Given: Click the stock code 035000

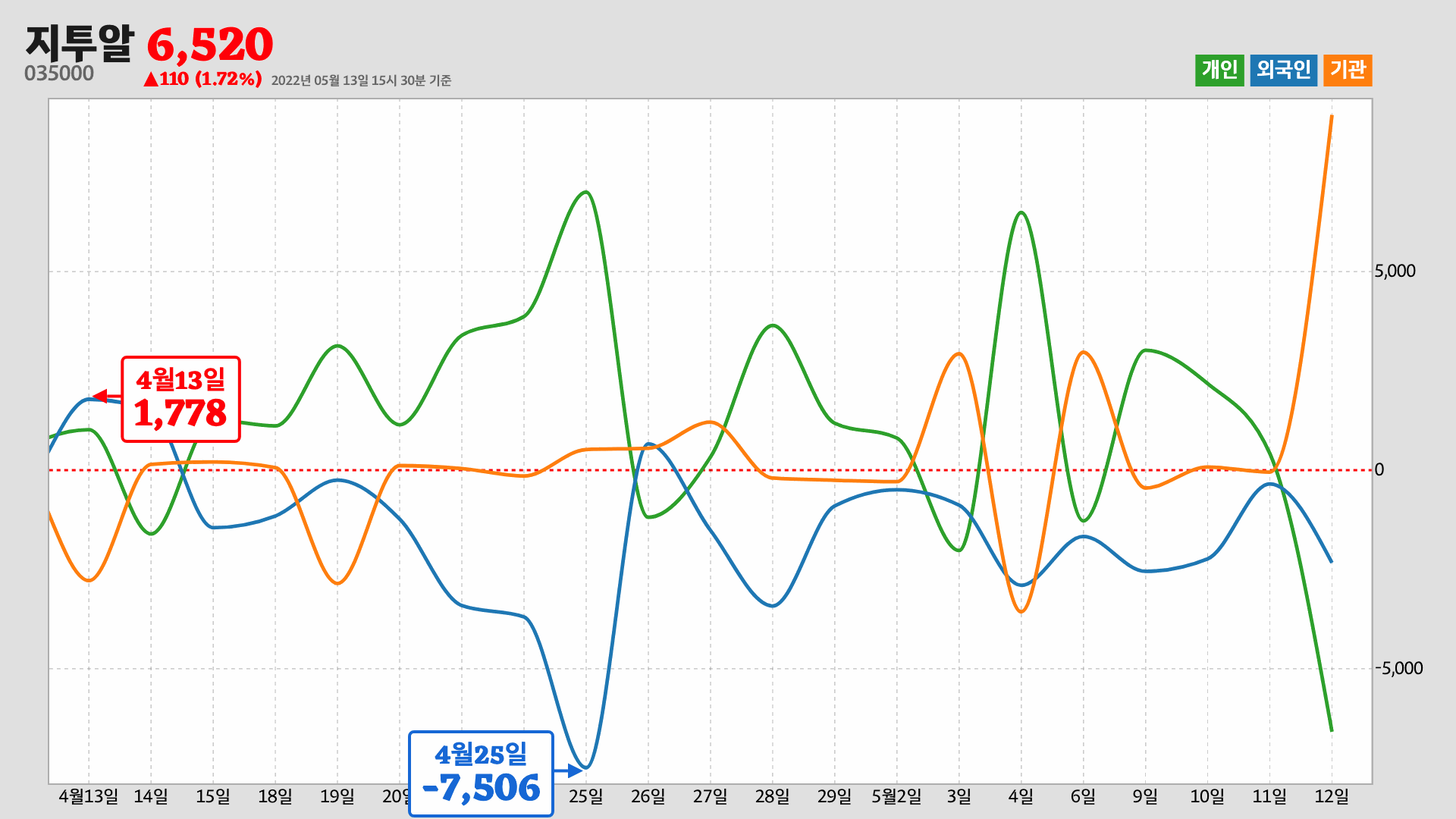Looking at the screenshot, I should tap(59, 74).
